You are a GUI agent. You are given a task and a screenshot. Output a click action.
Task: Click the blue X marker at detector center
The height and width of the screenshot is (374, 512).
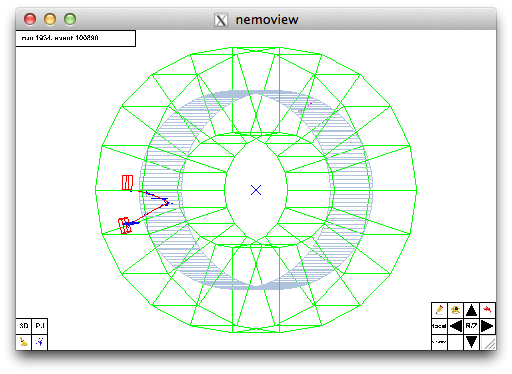click(256, 190)
